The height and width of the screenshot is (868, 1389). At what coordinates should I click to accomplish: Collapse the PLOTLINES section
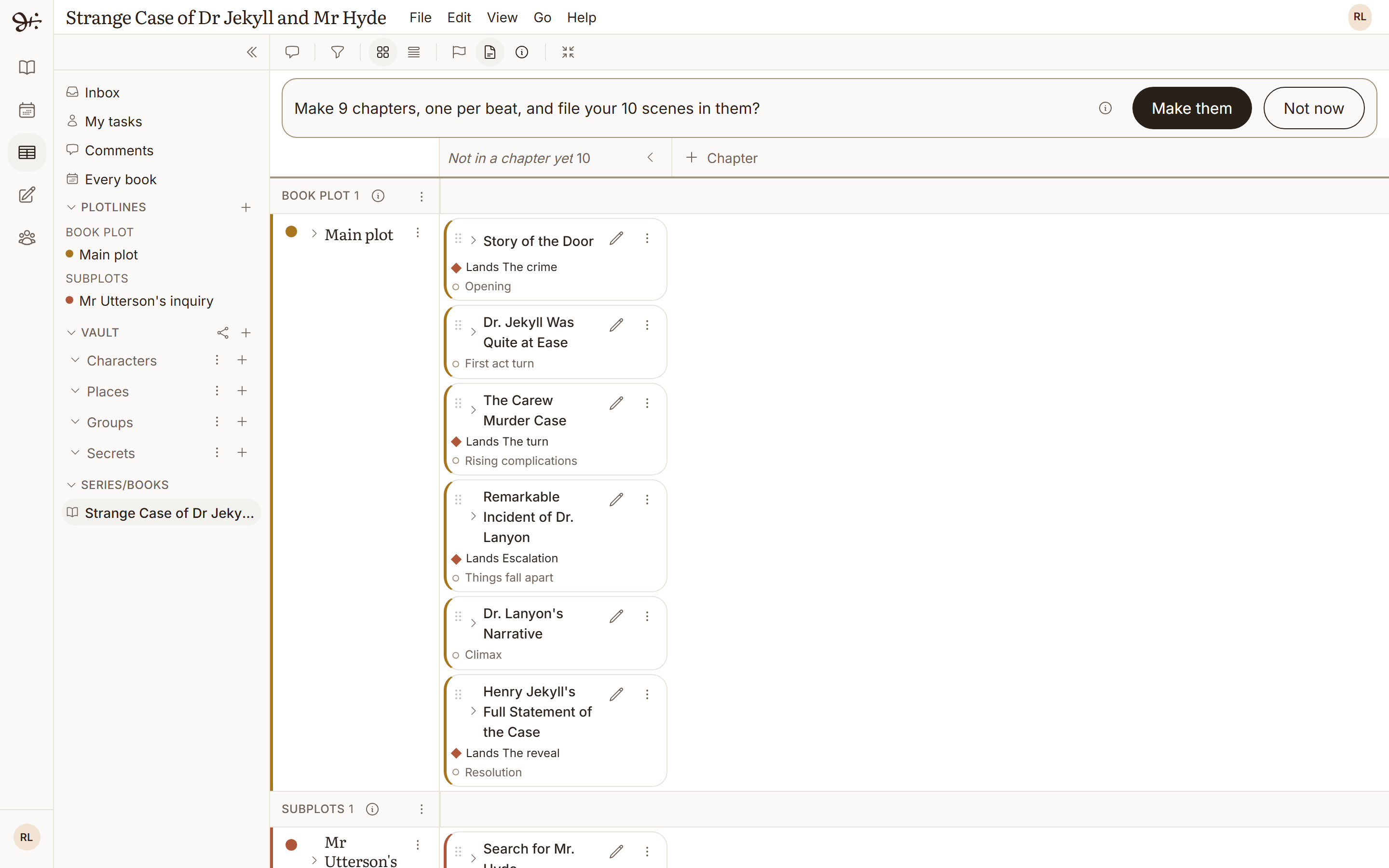(x=71, y=207)
